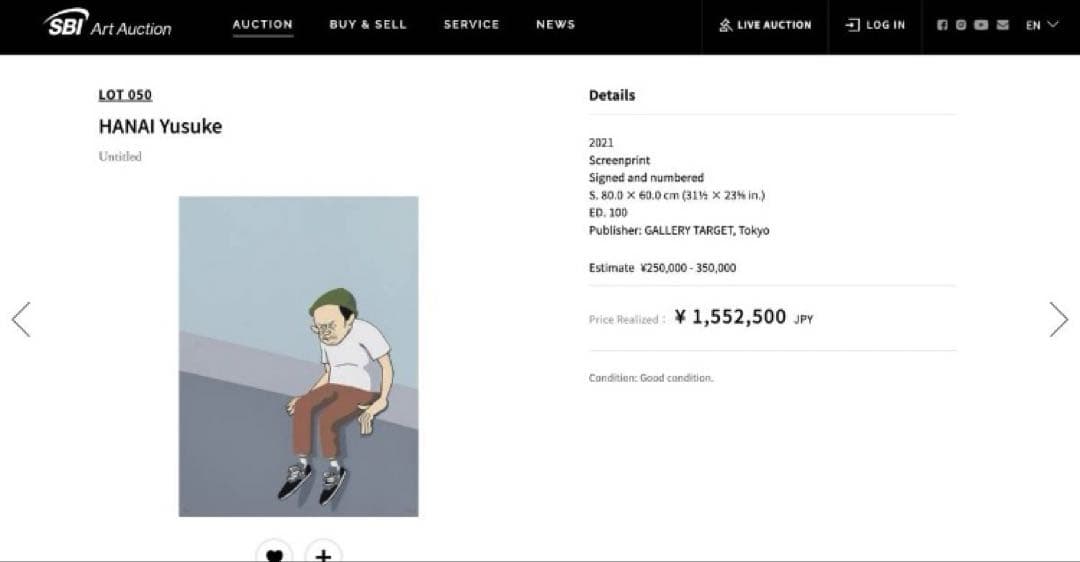This screenshot has height=562, width=1080.
Task: Open the SERVICE menu
Action: (471, 25)
